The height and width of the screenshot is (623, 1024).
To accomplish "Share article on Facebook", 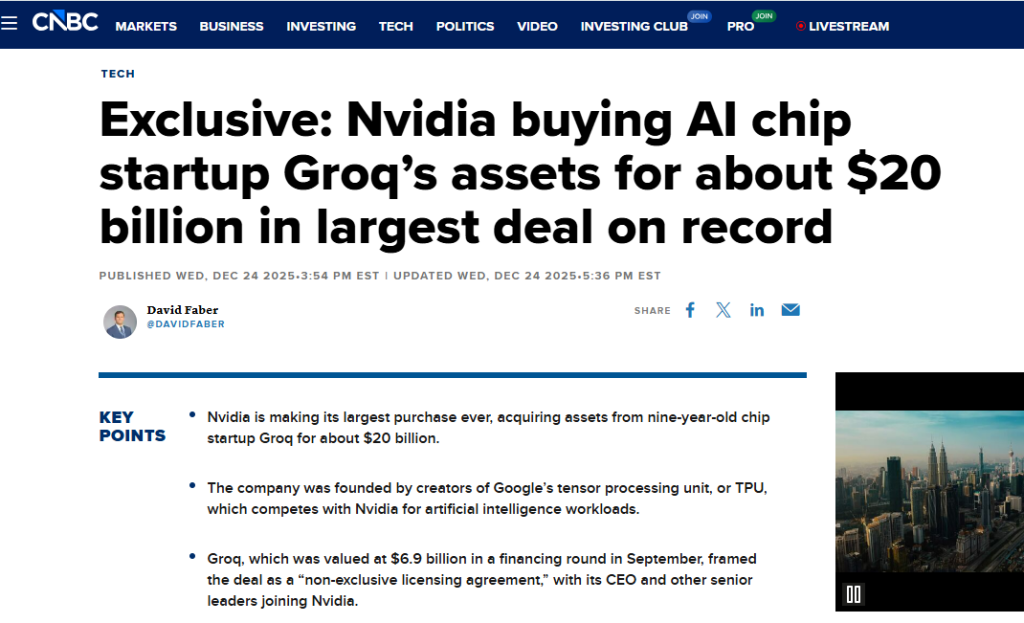I will tap(690, 310).
